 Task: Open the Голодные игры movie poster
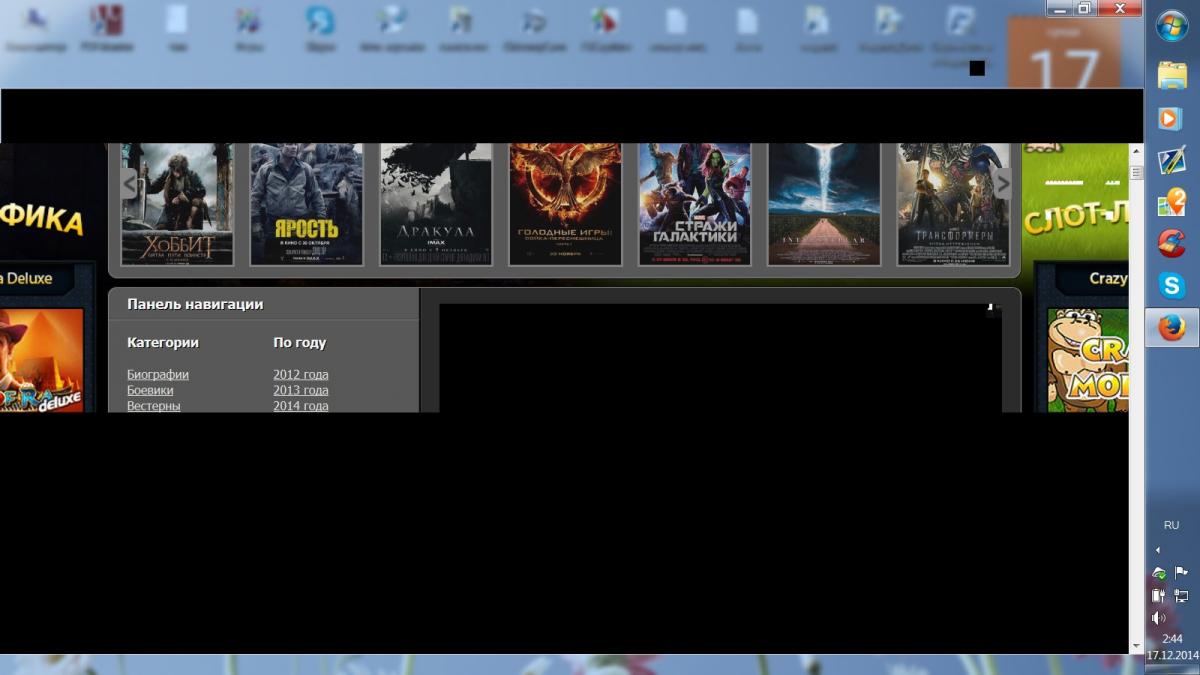(x=565, y=204)
